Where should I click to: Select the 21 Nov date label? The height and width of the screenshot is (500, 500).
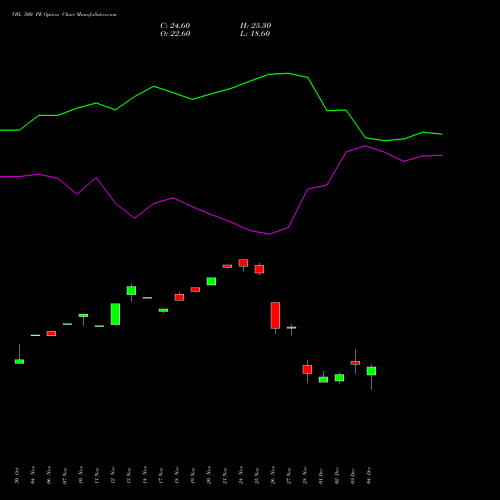click(225, 476)
